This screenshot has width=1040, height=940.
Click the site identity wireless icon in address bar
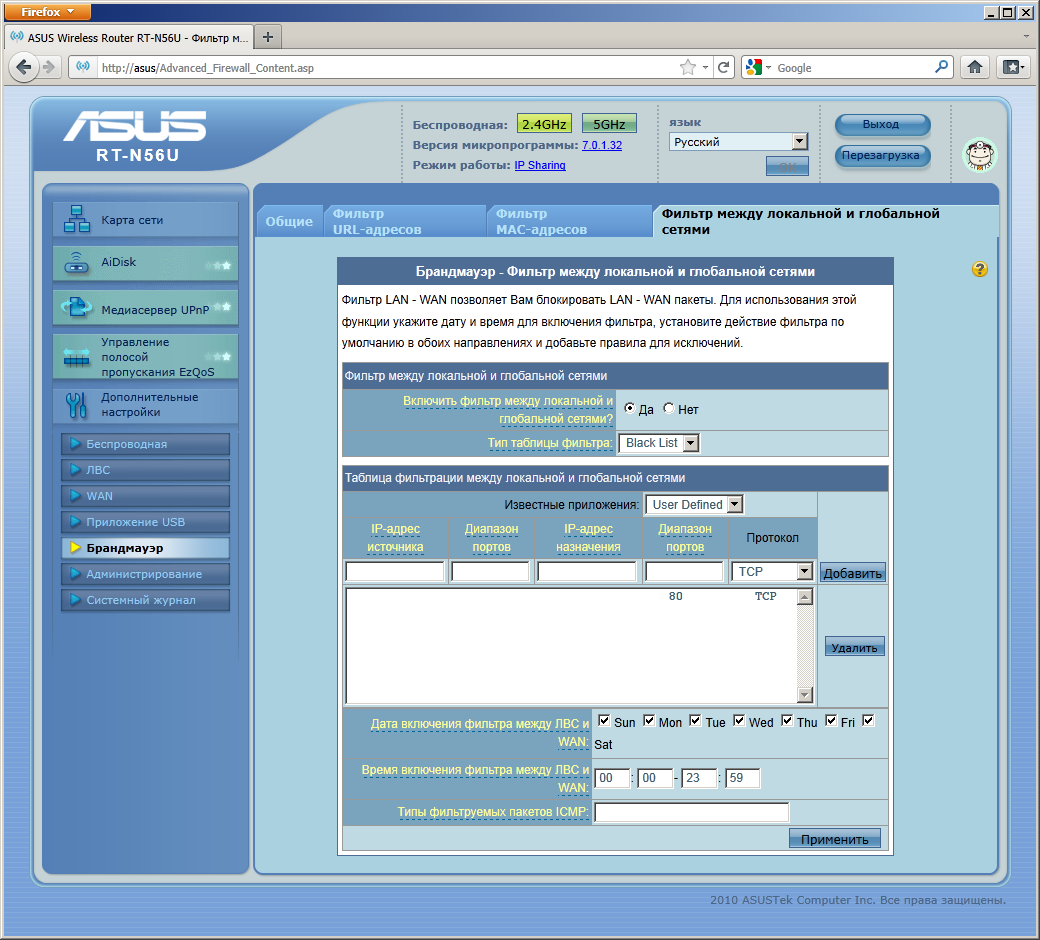tap(83, 66)
